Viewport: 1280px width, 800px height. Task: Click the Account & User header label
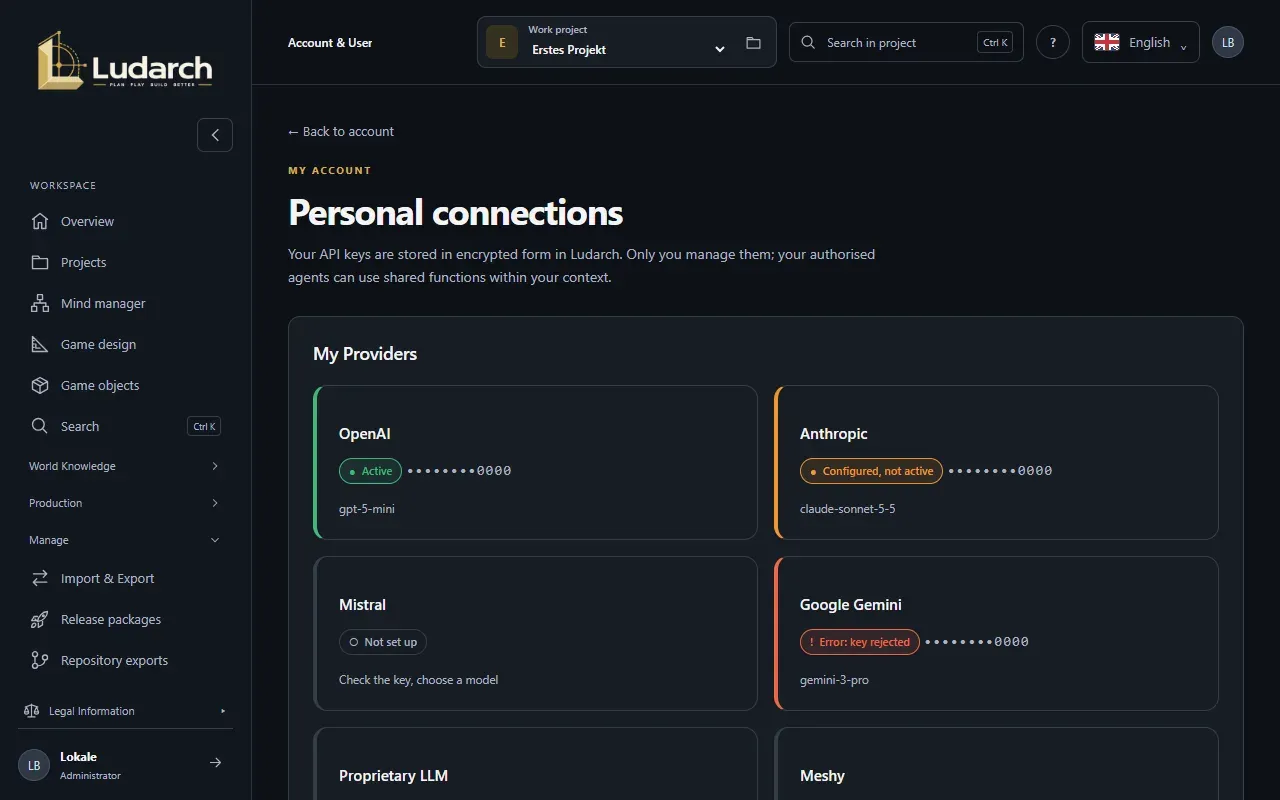(330, 43)
